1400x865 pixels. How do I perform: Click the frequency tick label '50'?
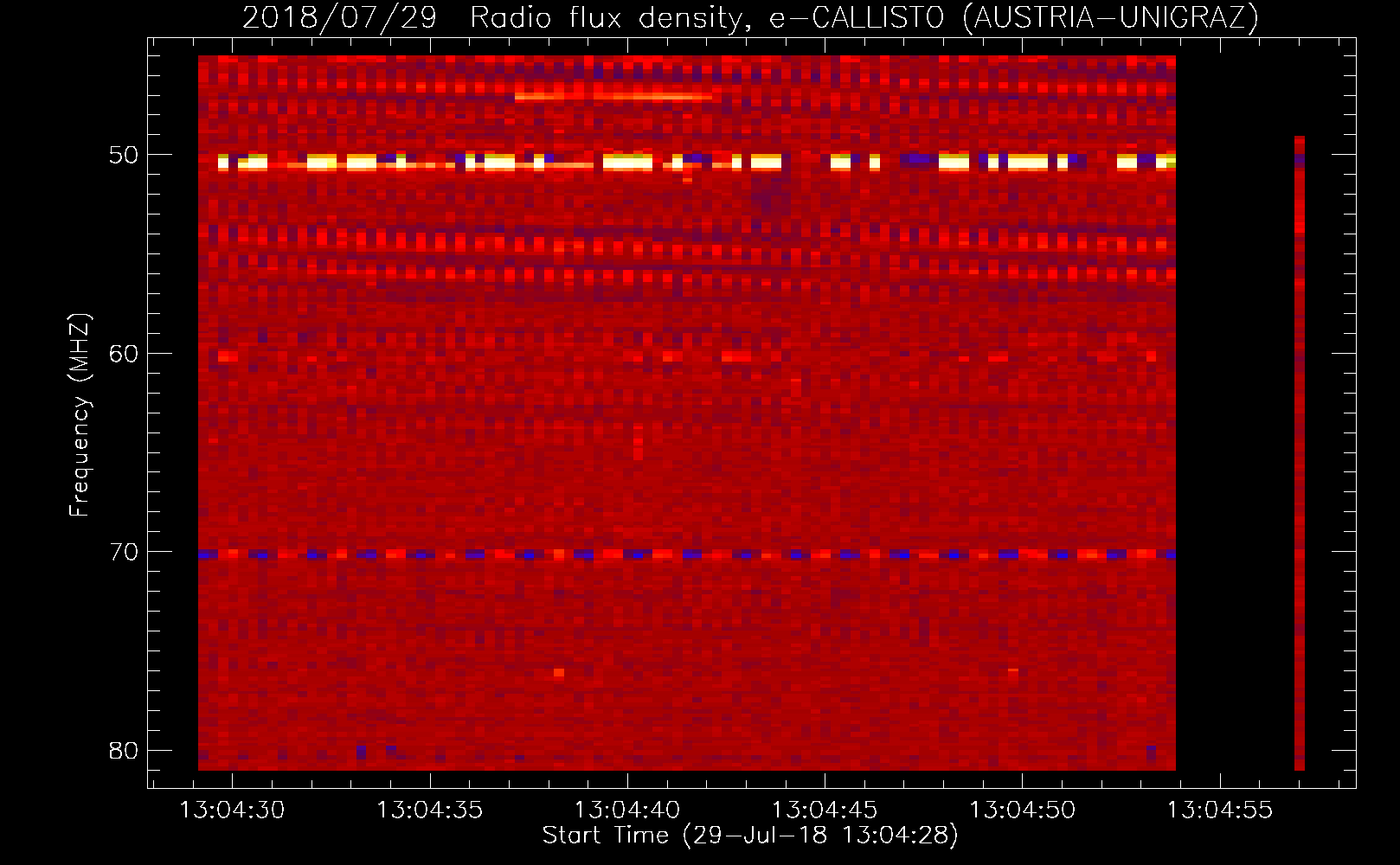pyautogui.click(x=124, y=155)
